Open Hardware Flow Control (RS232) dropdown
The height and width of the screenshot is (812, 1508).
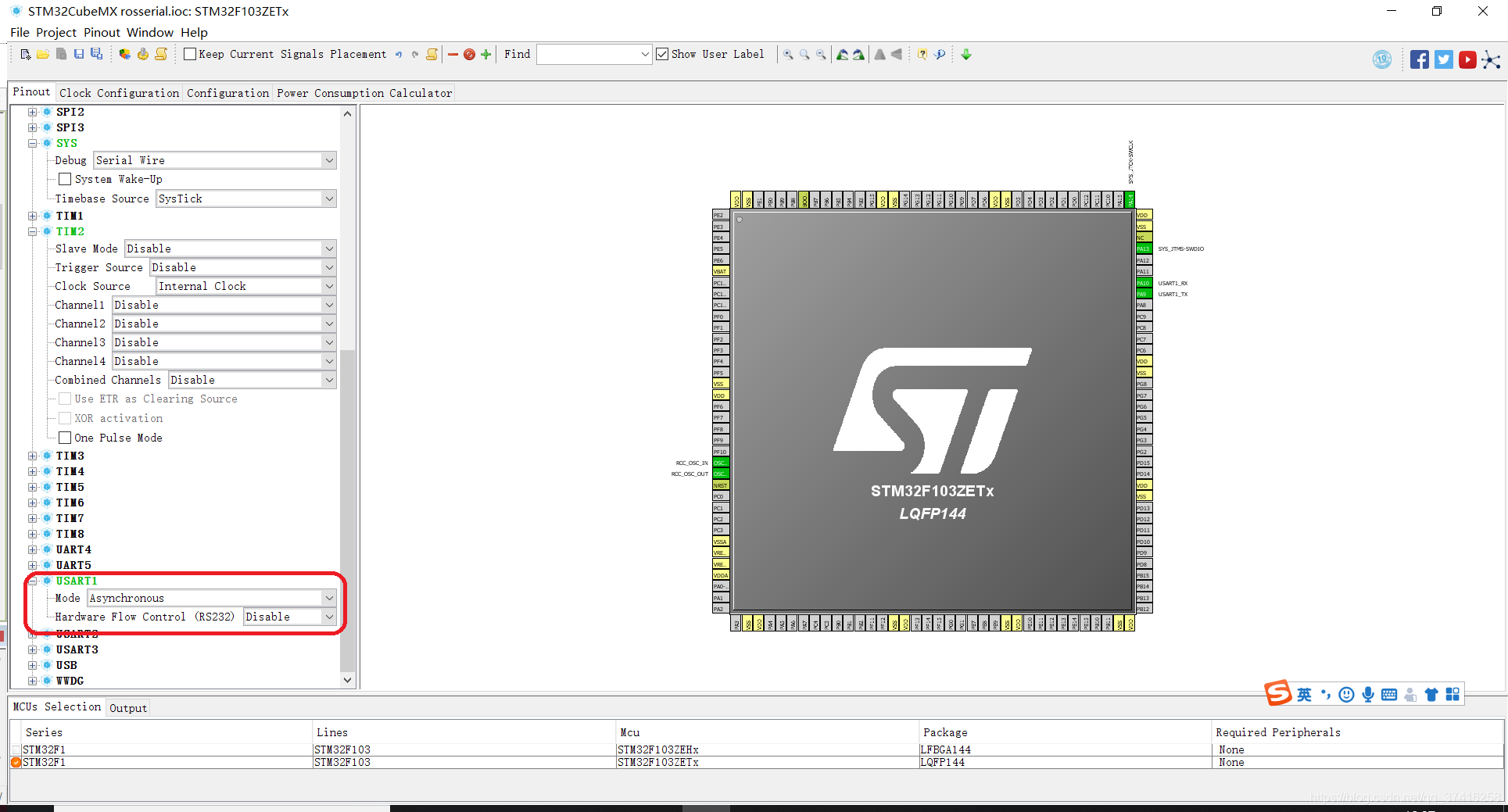[290, 617]
